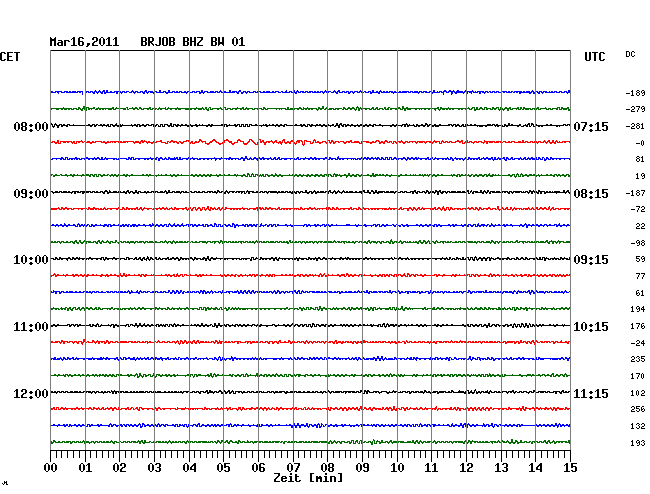Click the DC value "193"

click(638, 443)
